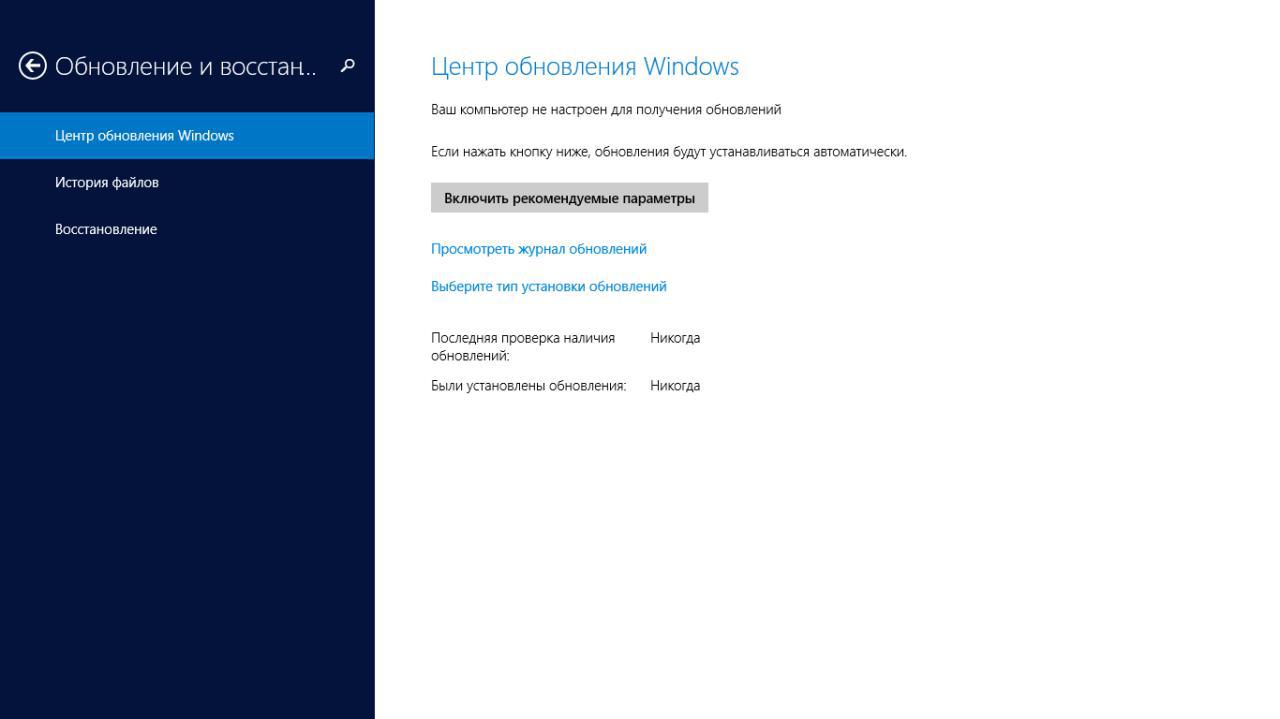The width and height of the screenshot is (1280, 719).
Task: Click the "Обновление и восстан.." panel title
Action: 185,66
